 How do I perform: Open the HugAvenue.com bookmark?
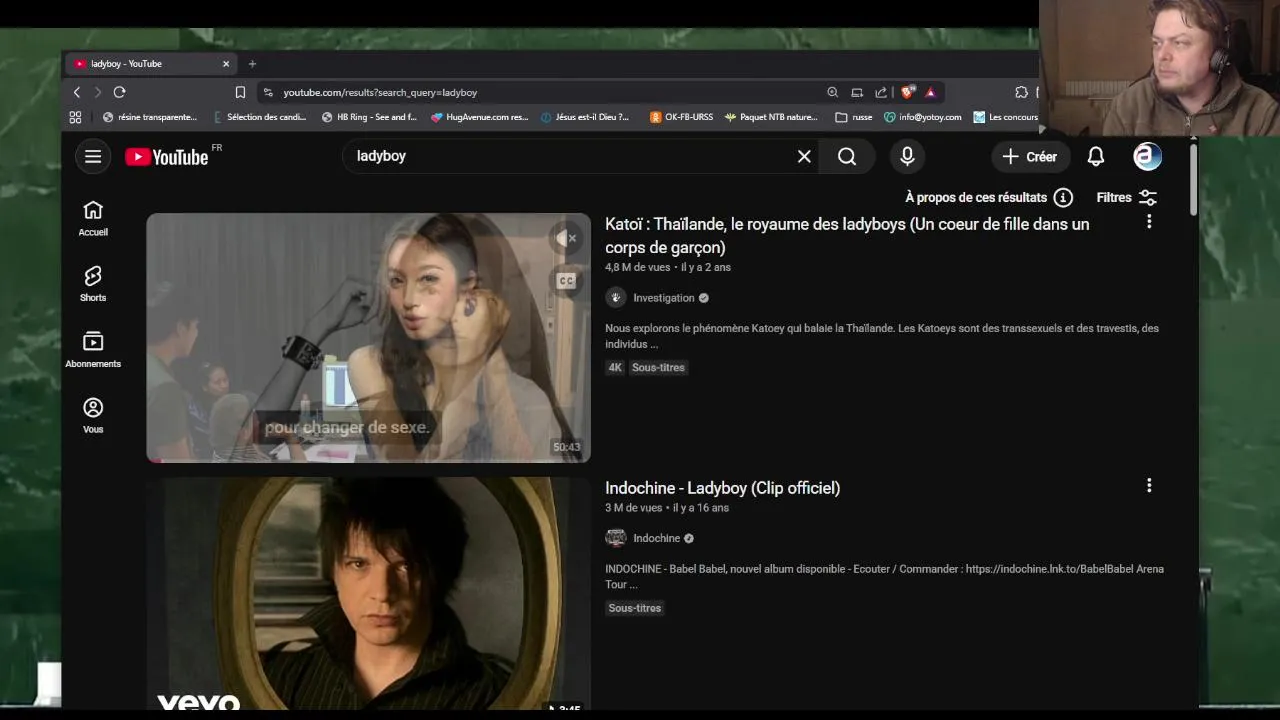(x=479, y=117)
